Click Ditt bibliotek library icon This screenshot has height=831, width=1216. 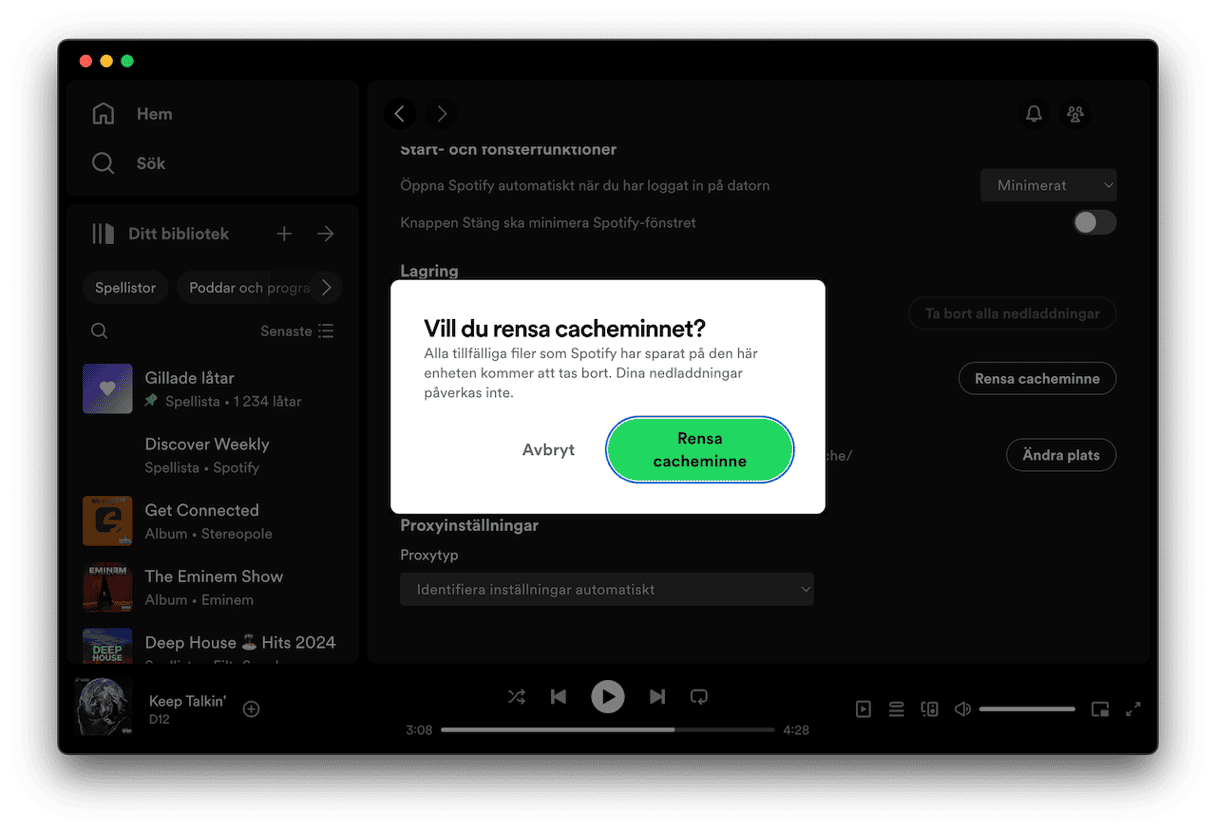click(x=103, y=234)
